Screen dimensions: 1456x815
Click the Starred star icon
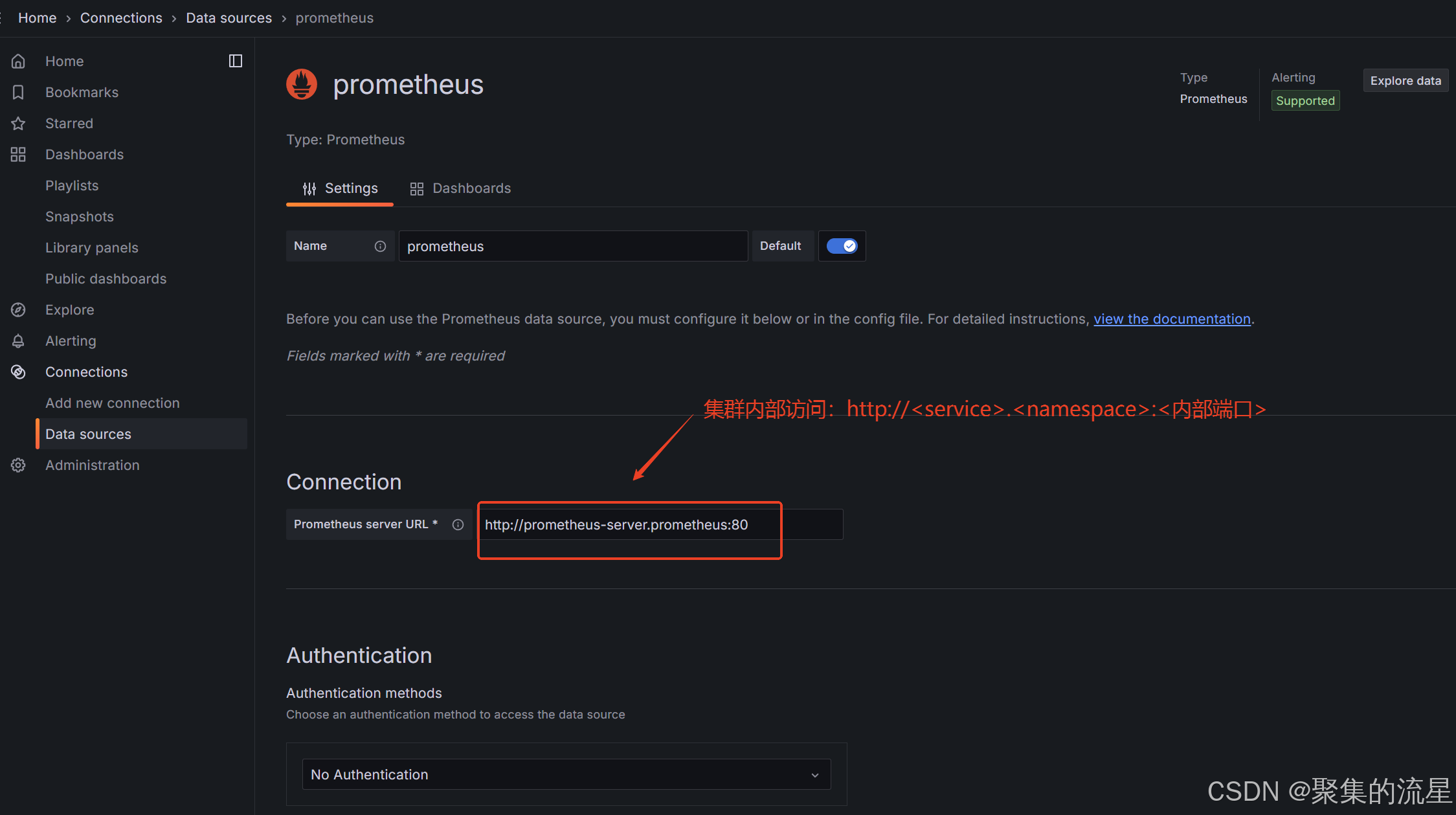(18, 123)
